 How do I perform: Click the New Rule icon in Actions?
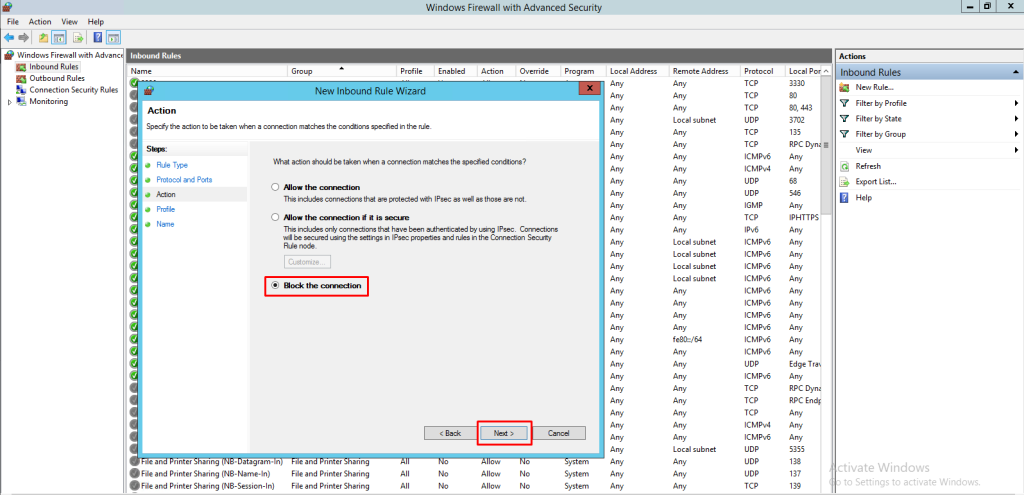pyautogui.click(x=845, y=88)
